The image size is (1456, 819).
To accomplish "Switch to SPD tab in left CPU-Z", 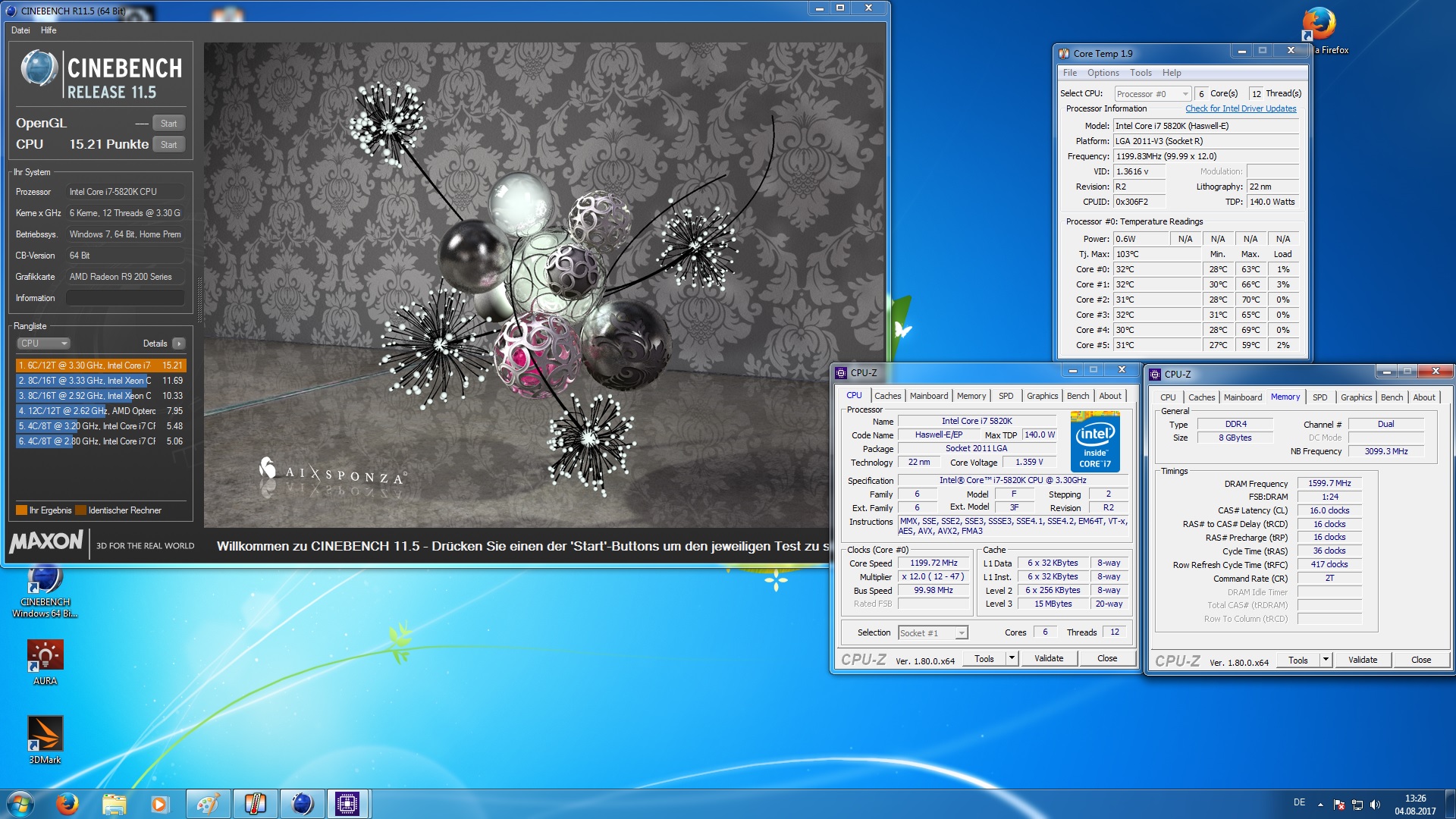I will tap(1006, 396).
